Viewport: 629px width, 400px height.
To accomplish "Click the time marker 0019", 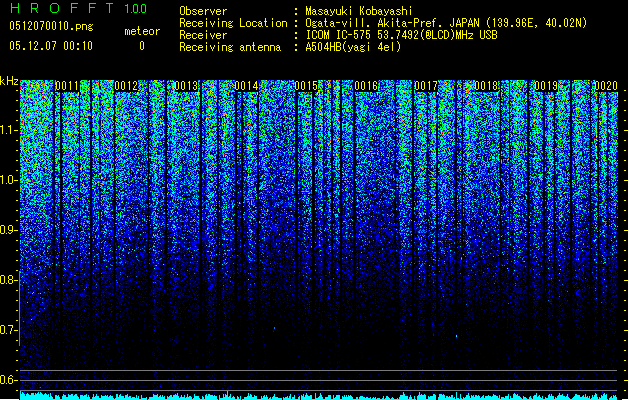I will [546, 86].
